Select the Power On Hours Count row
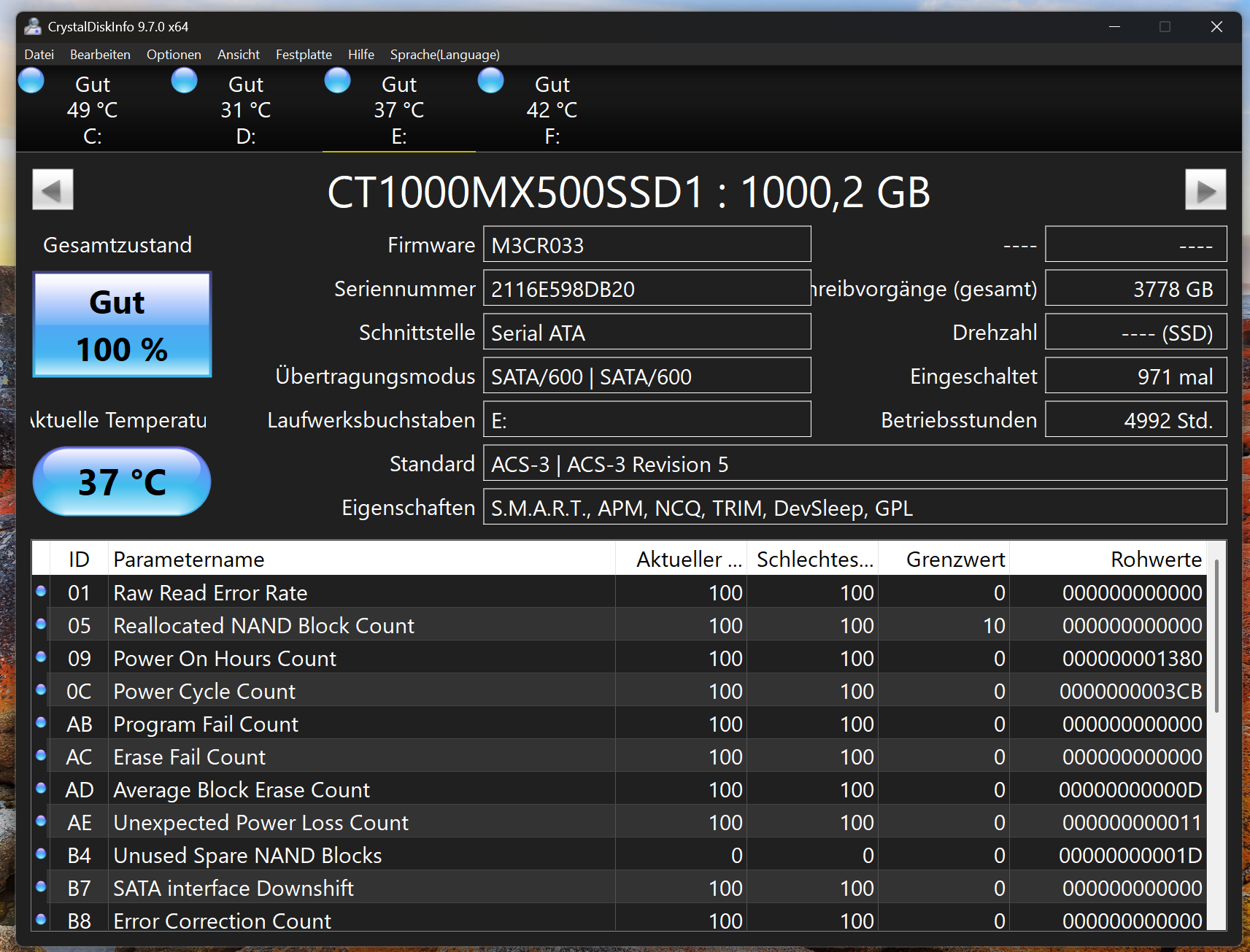The width and height of the screenshot is (1250, 952). [619, 657]
